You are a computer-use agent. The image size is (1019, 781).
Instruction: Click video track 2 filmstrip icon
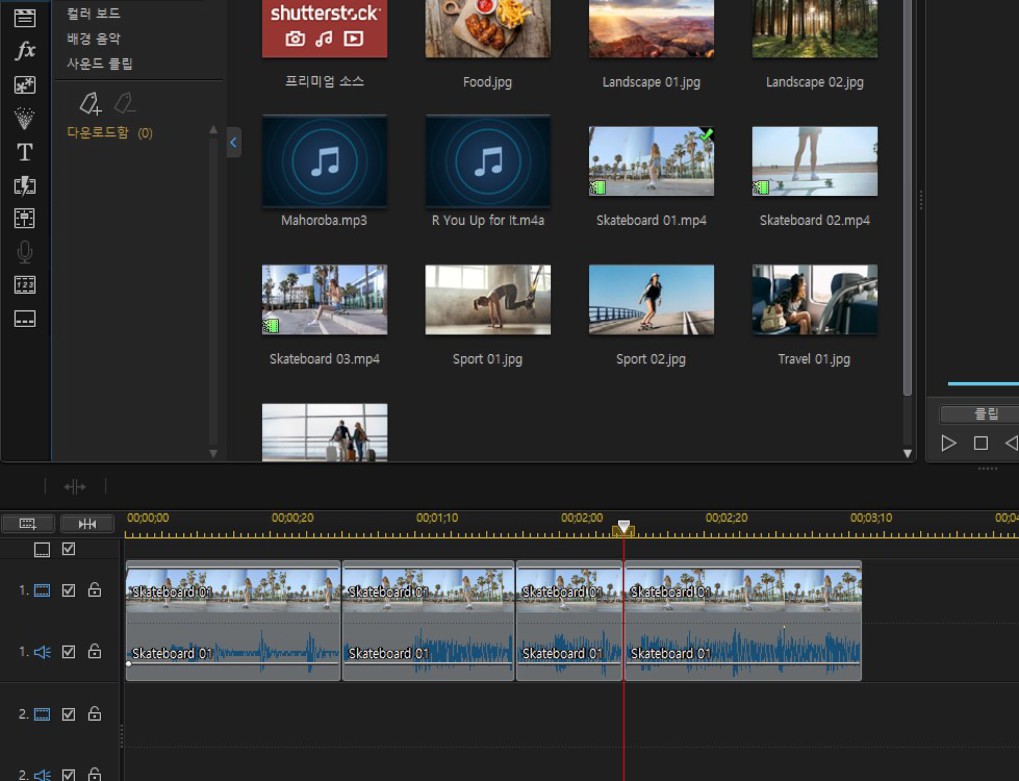tap(42, 715)
